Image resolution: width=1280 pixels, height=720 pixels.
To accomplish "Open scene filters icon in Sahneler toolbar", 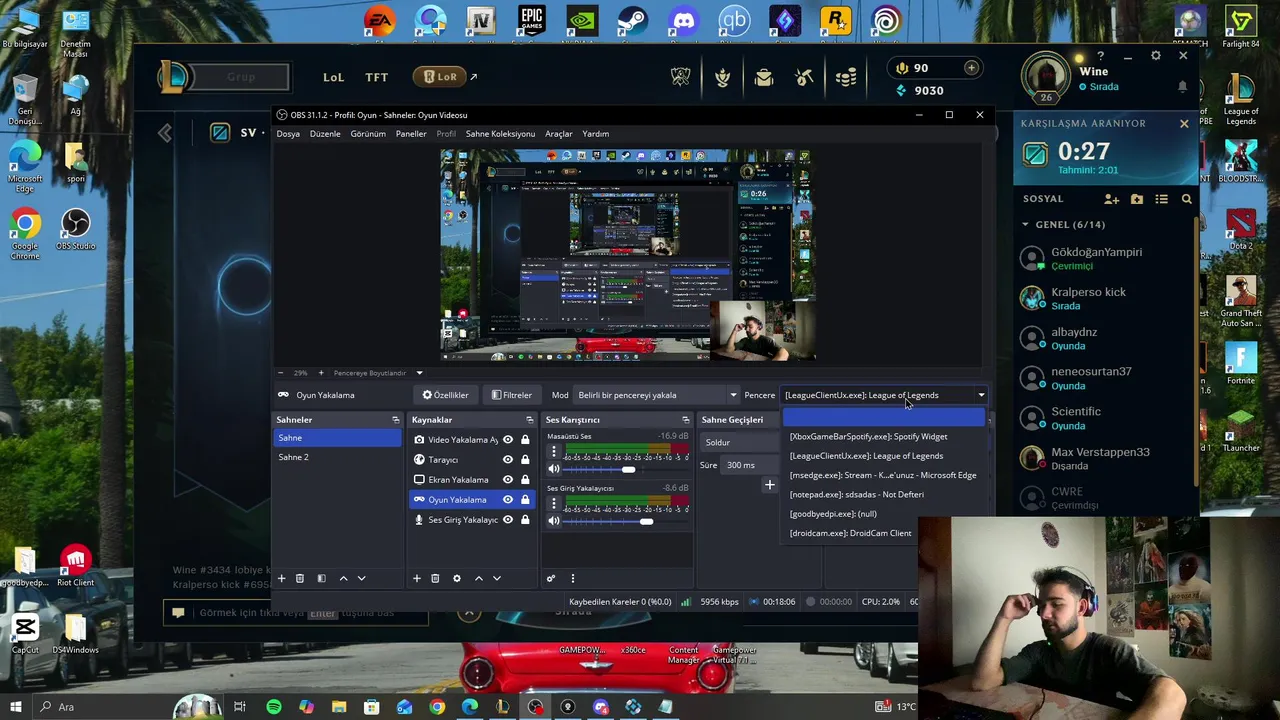I will pos(321,578).
